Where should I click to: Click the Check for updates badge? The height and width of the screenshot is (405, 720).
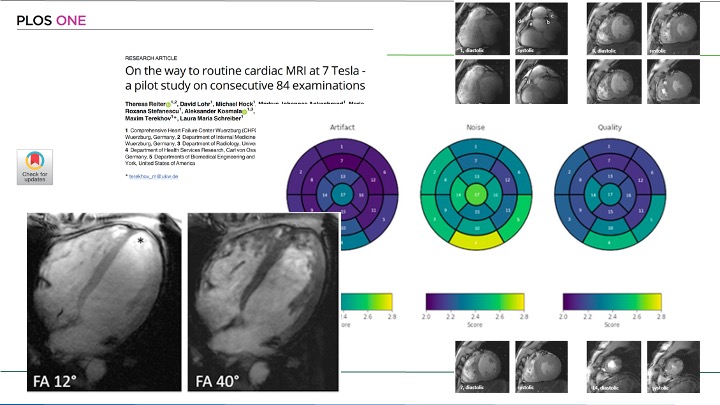pyautogui.click(x=34, y=166)
